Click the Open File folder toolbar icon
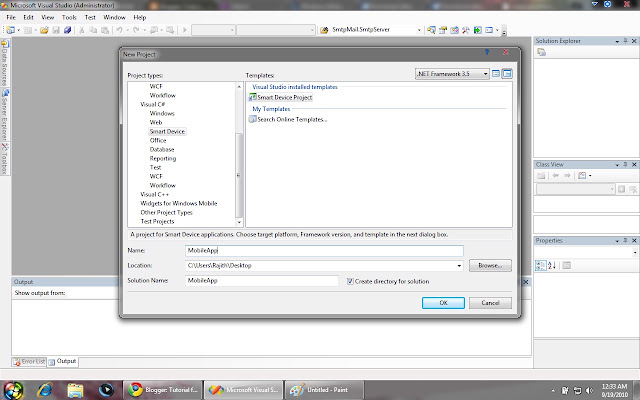This screenshot has width=640, height=400. click(x=44, y=30)
